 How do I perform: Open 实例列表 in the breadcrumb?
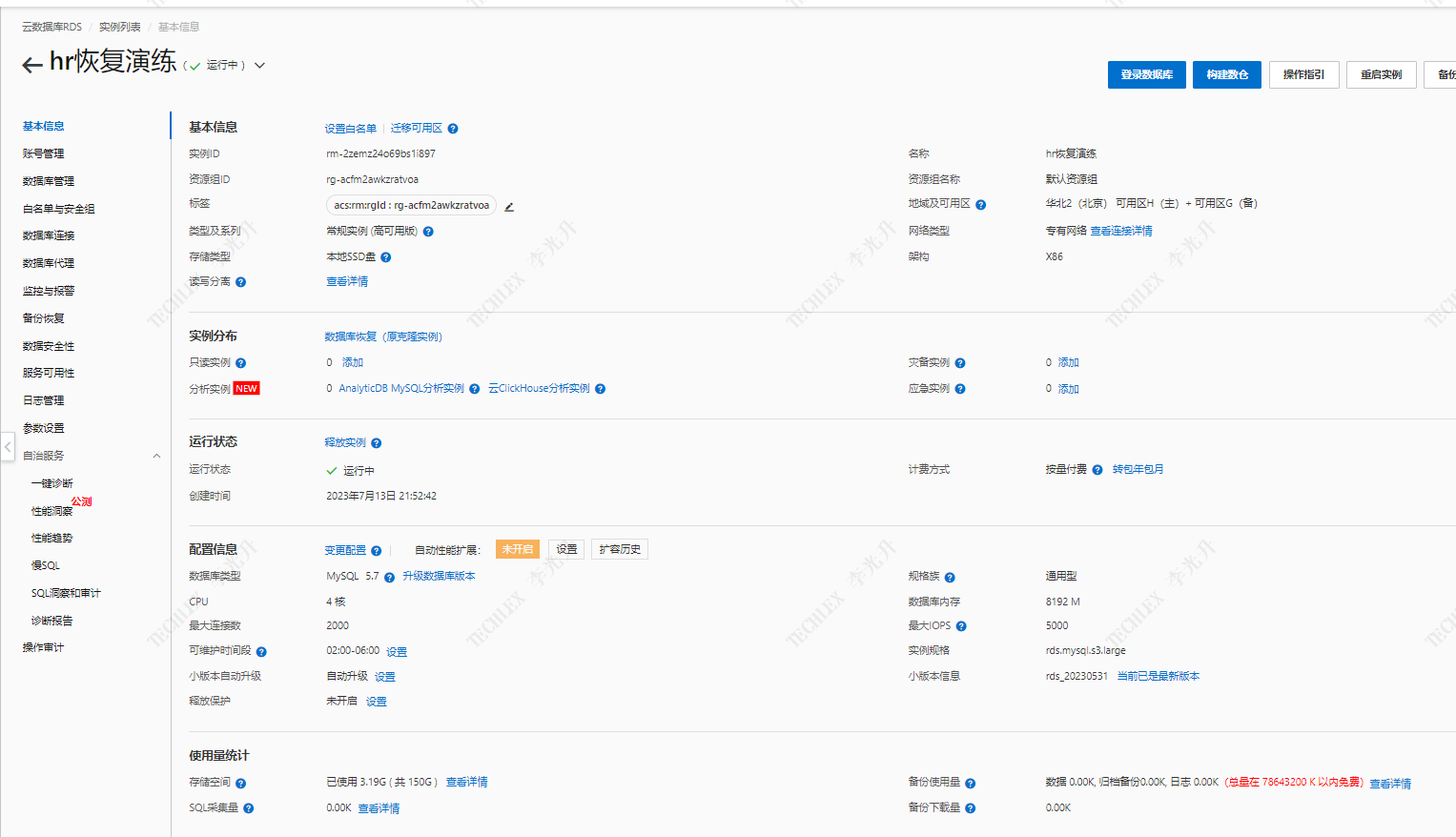click(x=119, y=27)
